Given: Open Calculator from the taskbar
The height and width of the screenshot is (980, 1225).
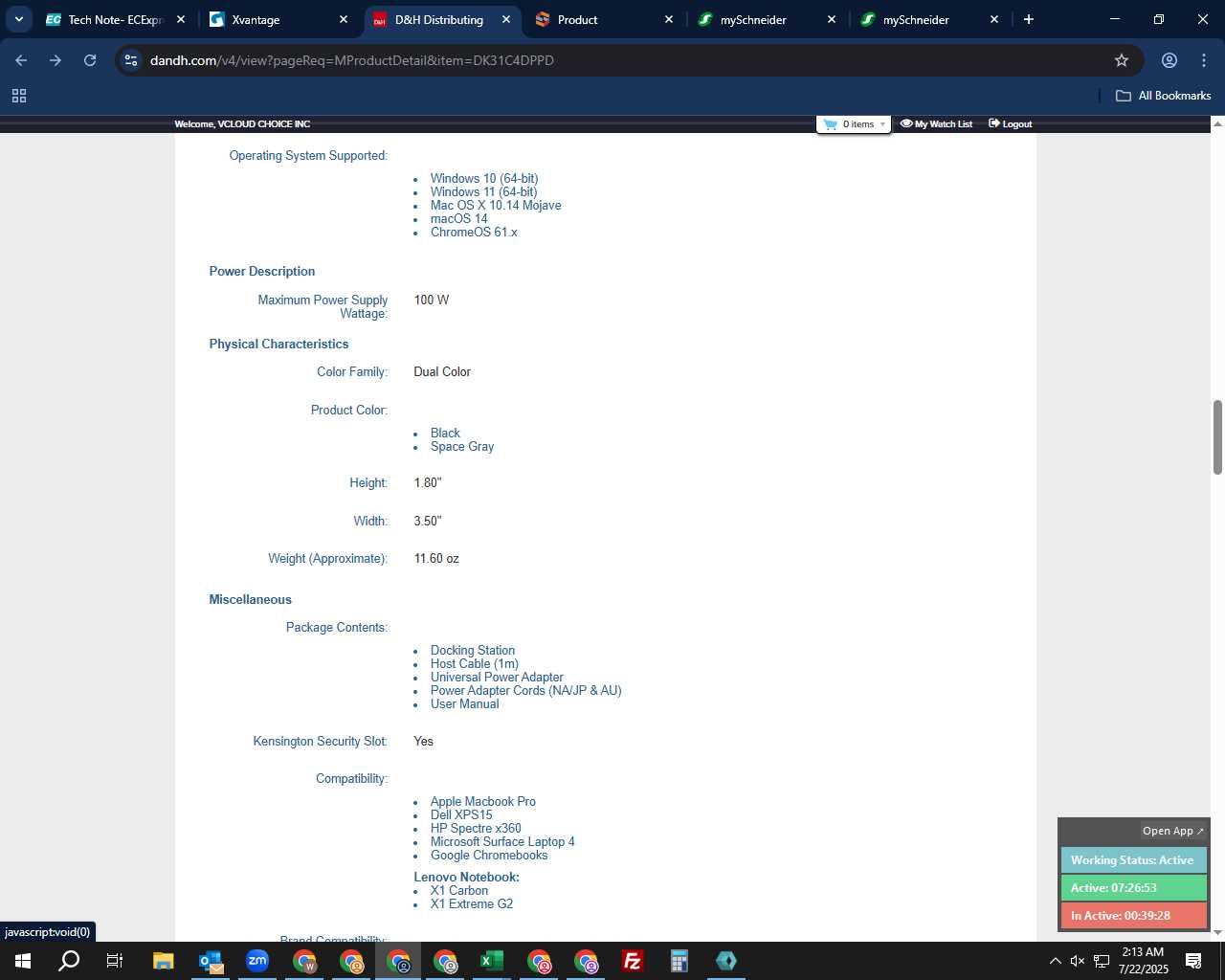Looking at the screenshot, I should (x=679, y=961).
